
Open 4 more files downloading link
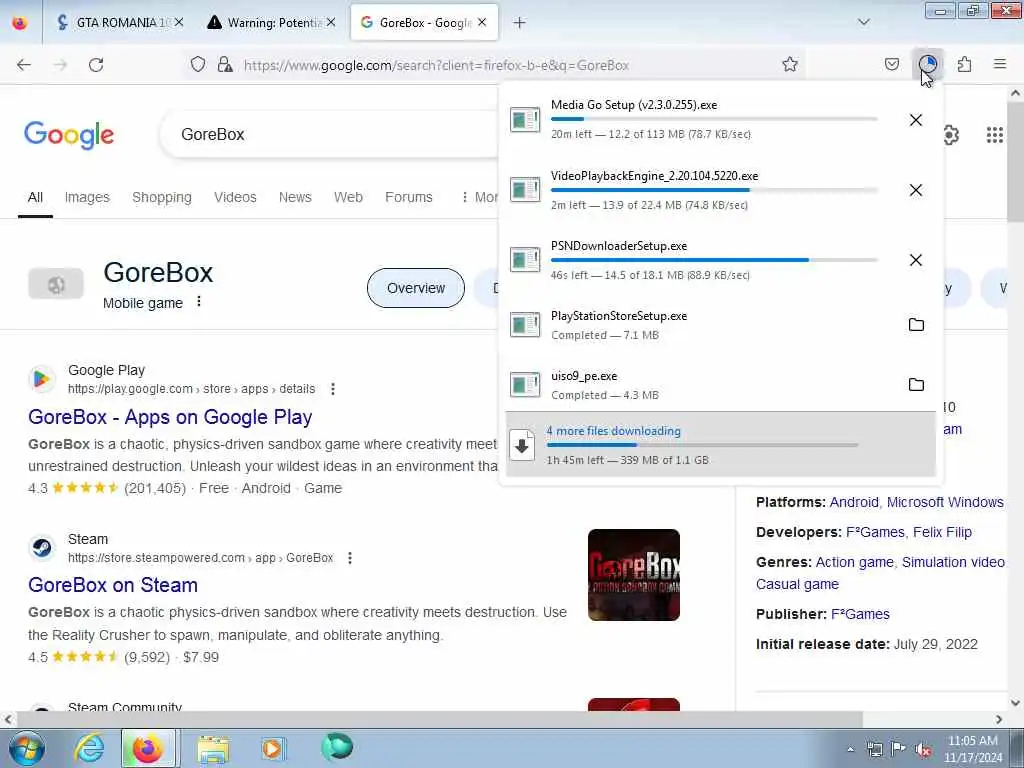[x=614, y=431]
